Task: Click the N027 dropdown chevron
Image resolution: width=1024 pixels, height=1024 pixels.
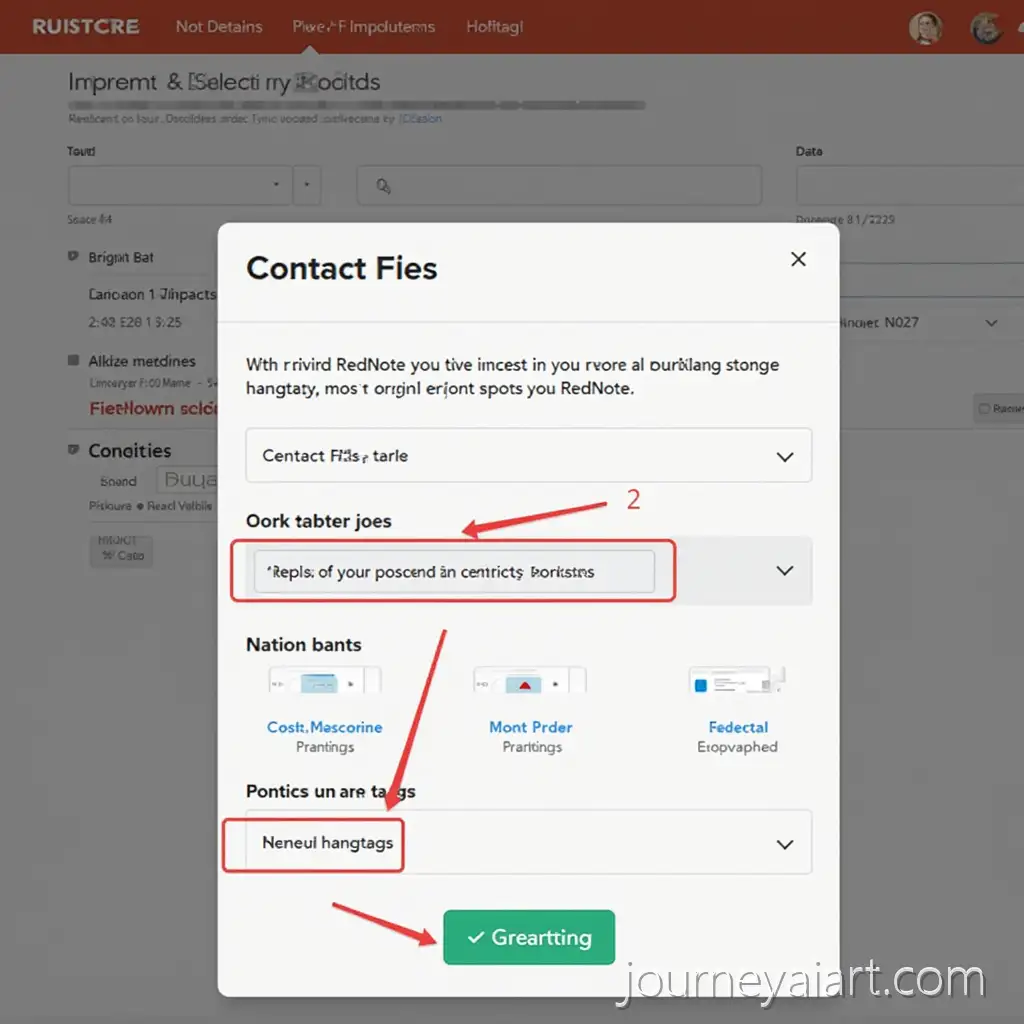Action: (991, 323)
